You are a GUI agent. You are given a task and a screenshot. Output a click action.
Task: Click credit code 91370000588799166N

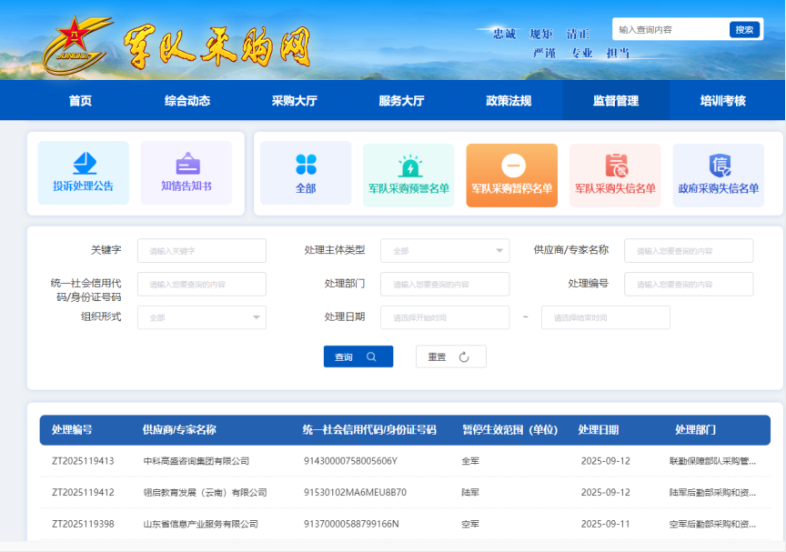(x=351, y=524)
